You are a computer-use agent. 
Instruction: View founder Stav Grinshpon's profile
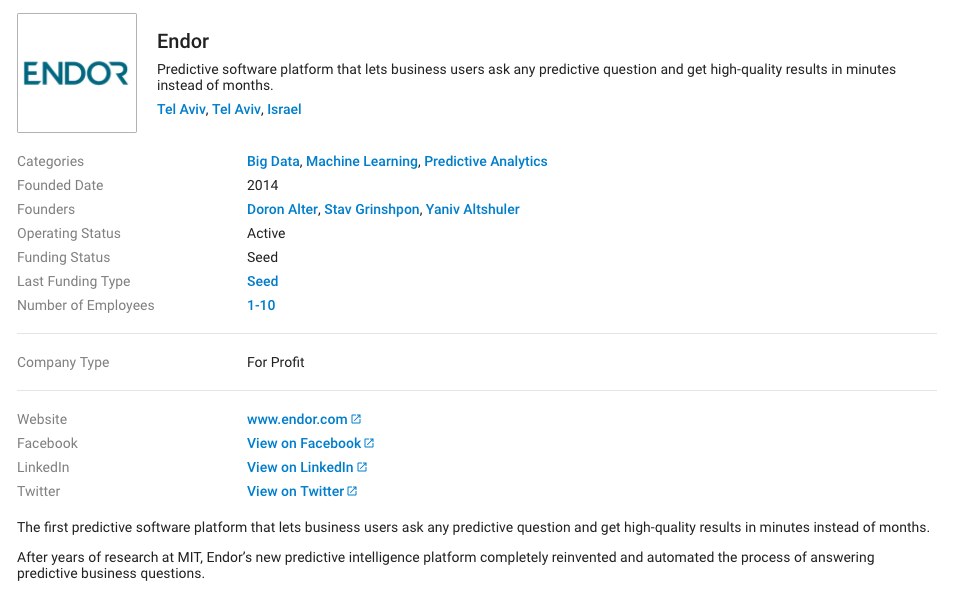click(x=372, y=209)
